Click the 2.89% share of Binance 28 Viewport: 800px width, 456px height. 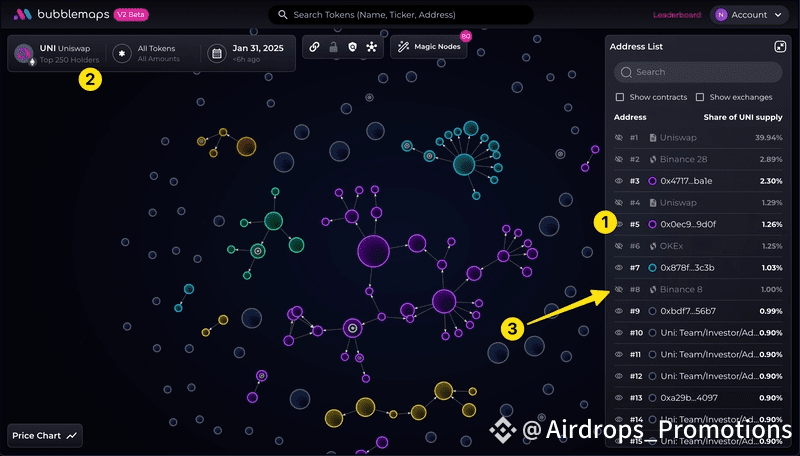770,159
